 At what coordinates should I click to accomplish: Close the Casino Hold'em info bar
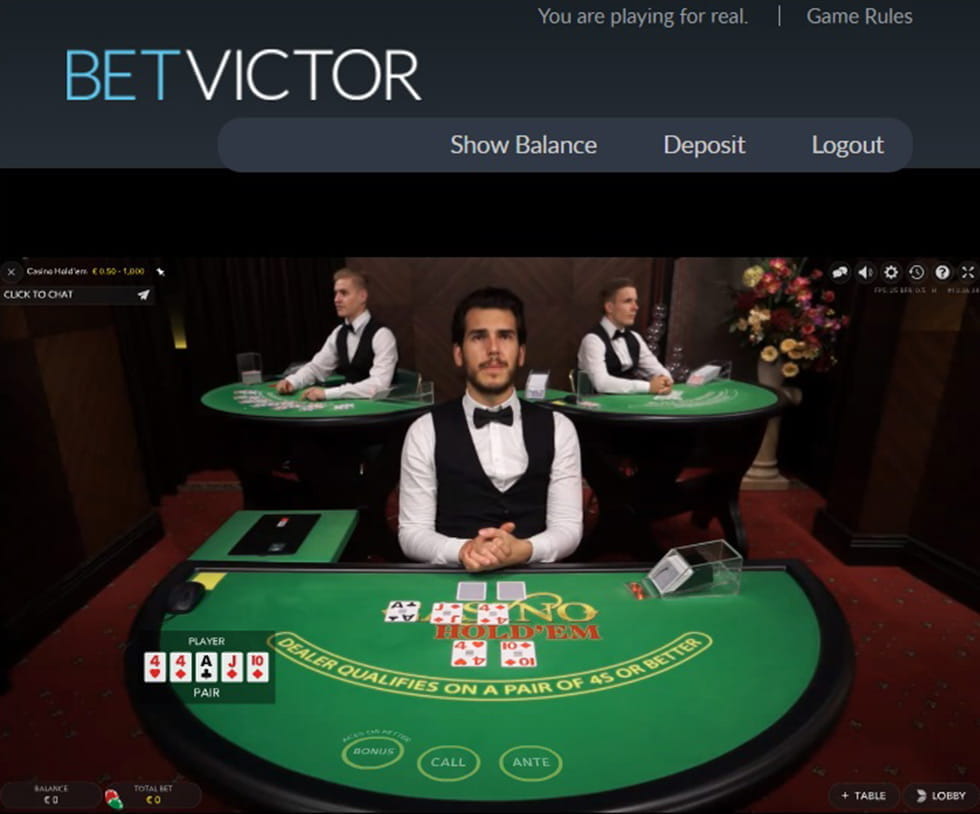(11, 272)
